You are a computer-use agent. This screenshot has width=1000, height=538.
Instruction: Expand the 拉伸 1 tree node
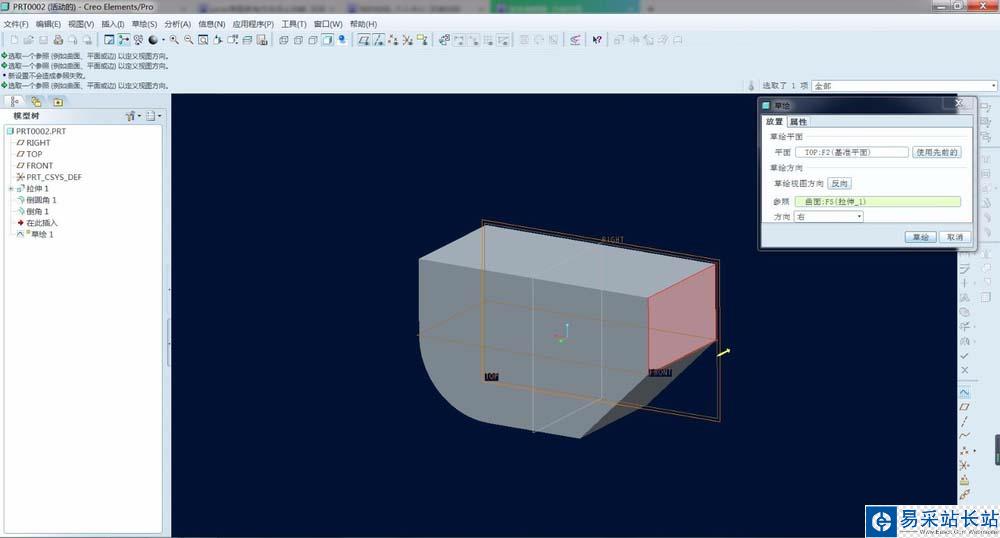11,189
